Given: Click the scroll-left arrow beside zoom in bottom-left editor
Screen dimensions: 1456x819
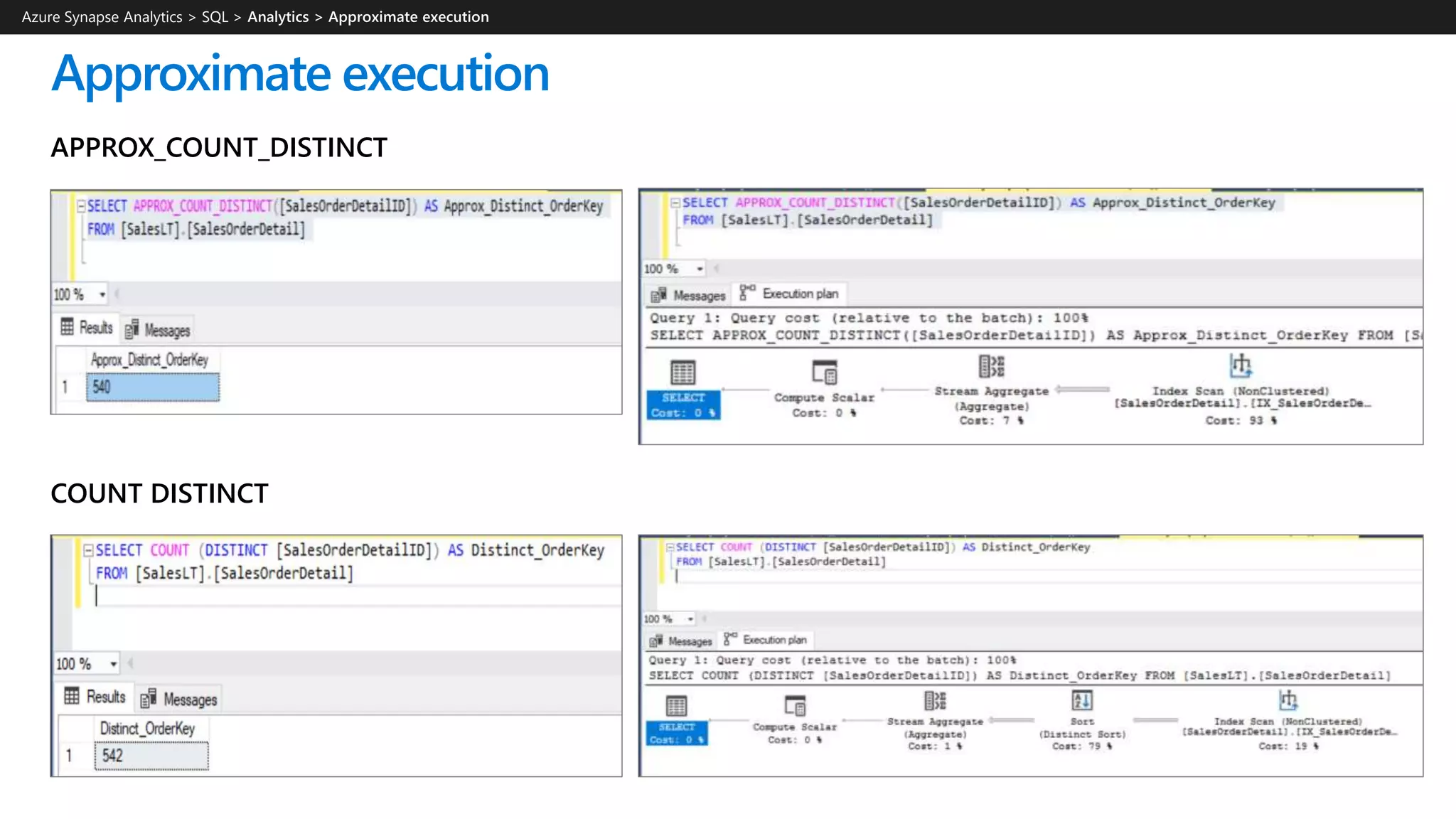Looking at the screenshot, I should coord(131,664).
